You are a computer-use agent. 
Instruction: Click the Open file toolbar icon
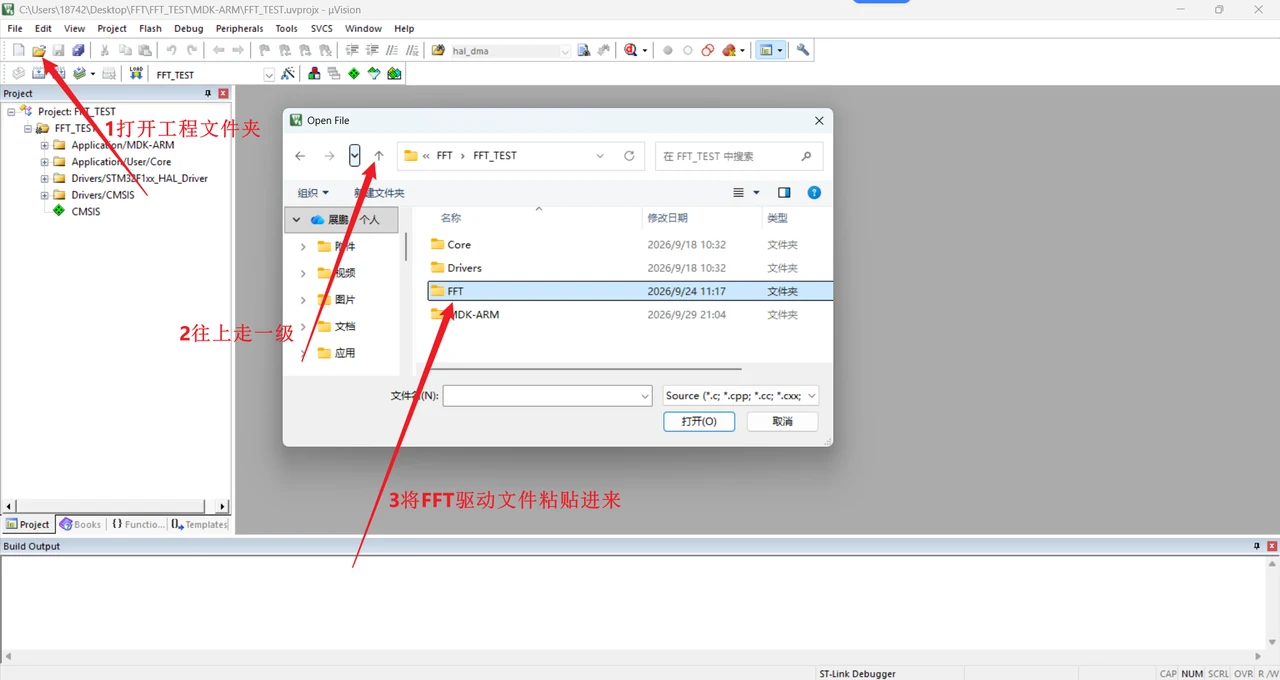[x=39, y=50]
